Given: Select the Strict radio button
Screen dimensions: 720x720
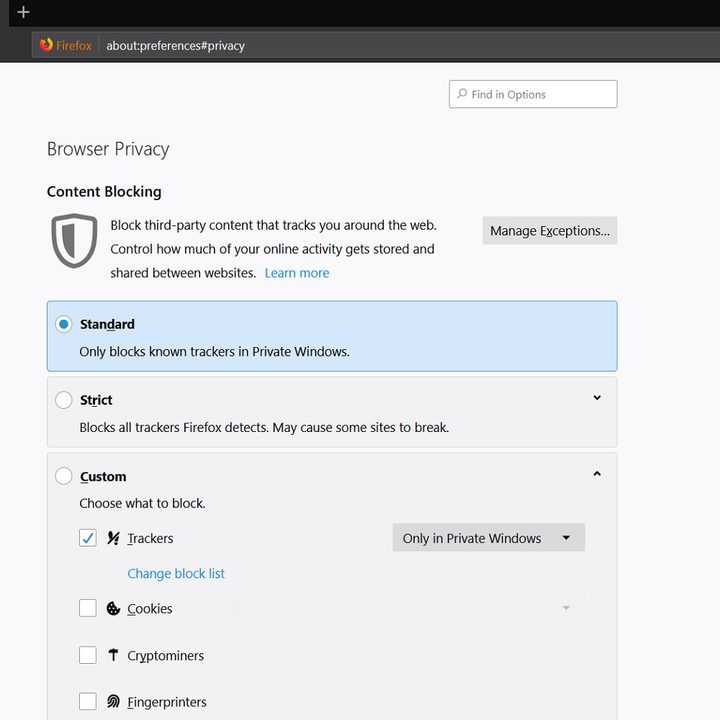Looking at the screenshot, I should tap(63, 400).
